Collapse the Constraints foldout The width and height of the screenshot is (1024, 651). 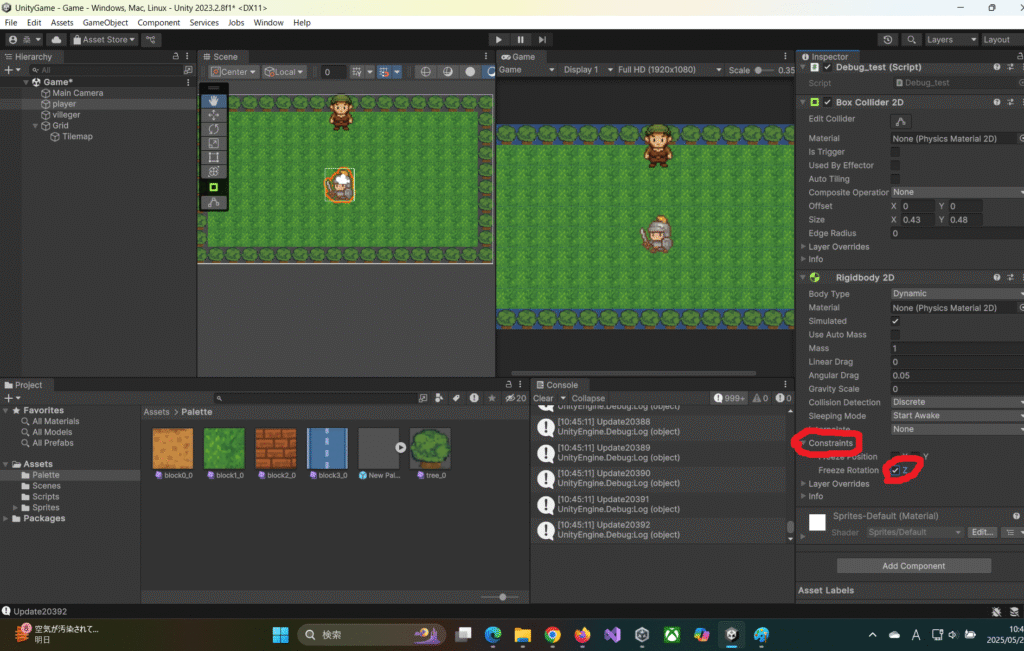tap(803, 443)
